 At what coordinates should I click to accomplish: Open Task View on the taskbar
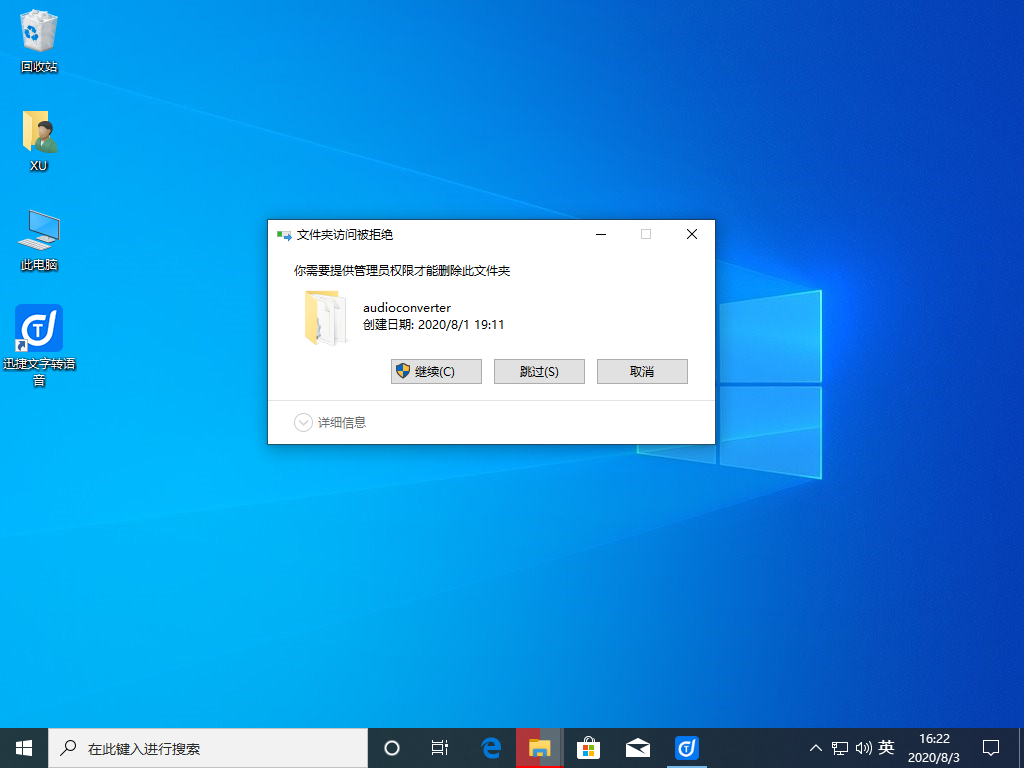pyautogui.click(x=440, y=747)
